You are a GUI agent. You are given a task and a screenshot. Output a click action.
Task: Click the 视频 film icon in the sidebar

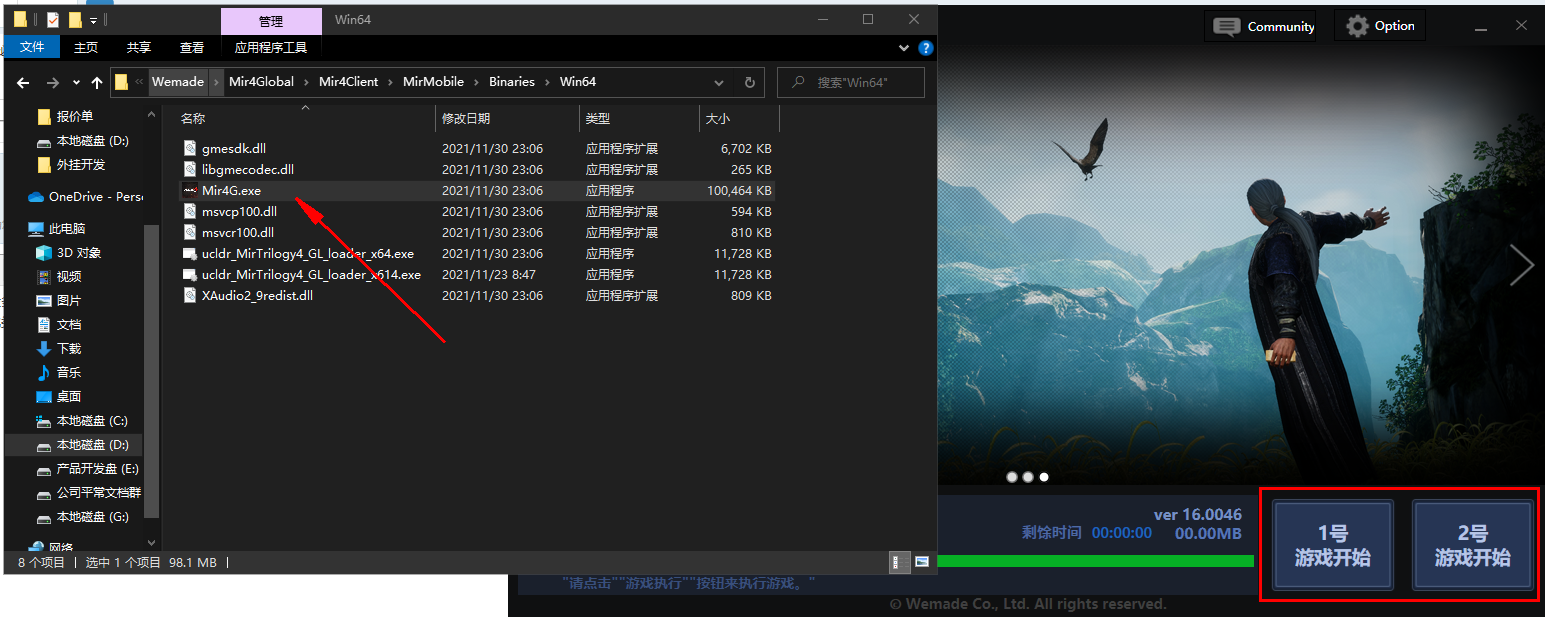(44, 277)
